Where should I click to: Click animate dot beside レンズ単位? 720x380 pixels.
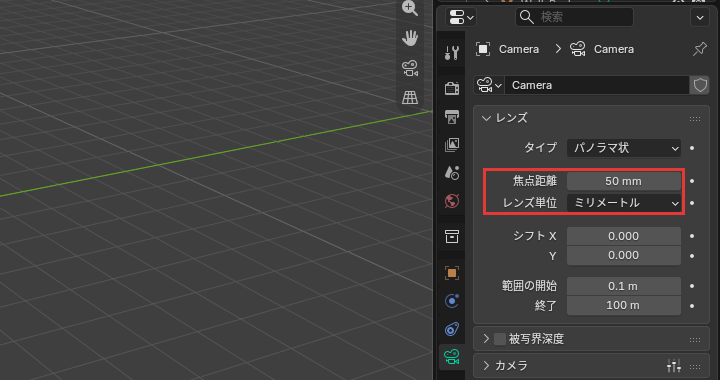692,202
